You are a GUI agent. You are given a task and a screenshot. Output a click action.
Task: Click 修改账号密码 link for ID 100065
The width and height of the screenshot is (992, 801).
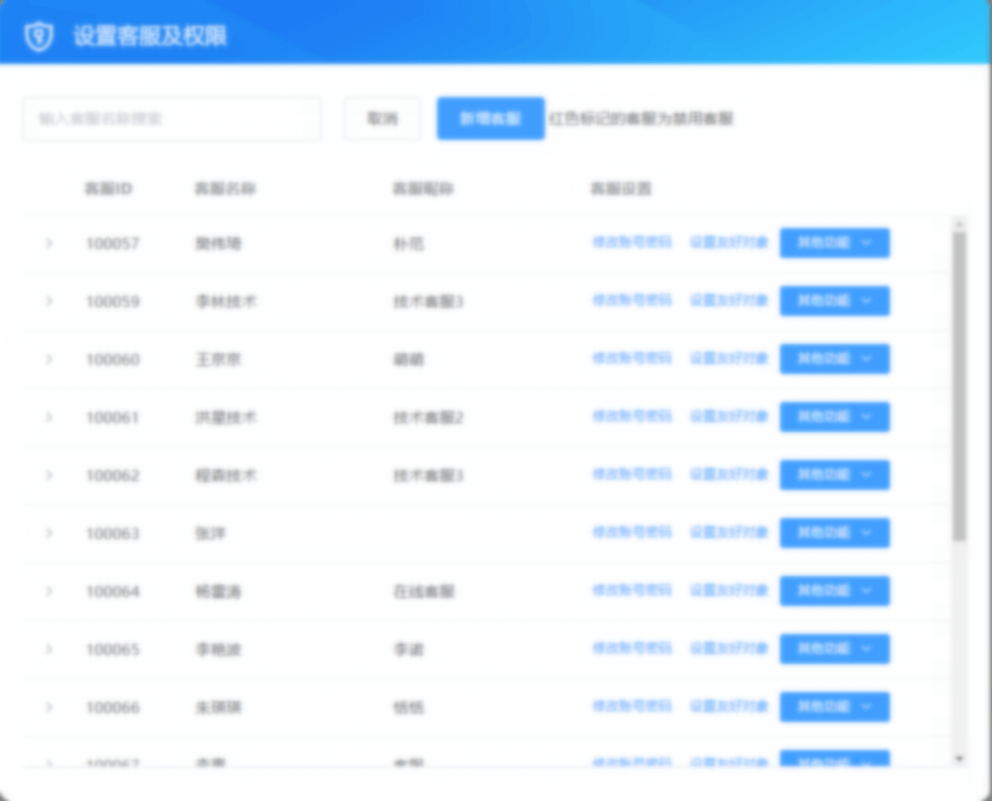[632, 649]
